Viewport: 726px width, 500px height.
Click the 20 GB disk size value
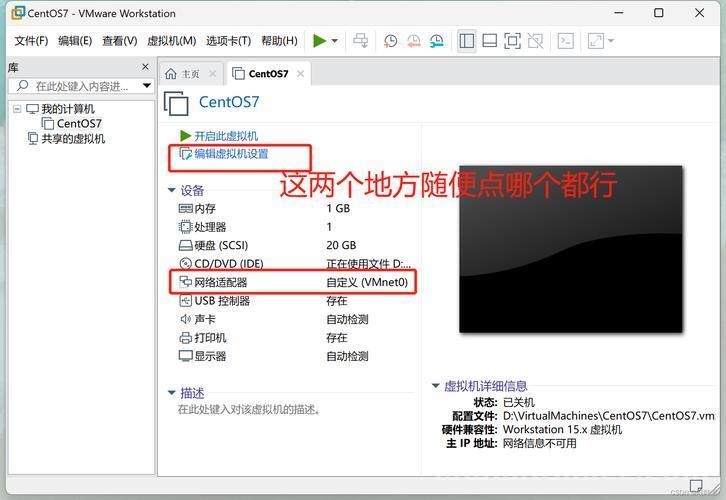pyautogui.click(x=341, y=245)
